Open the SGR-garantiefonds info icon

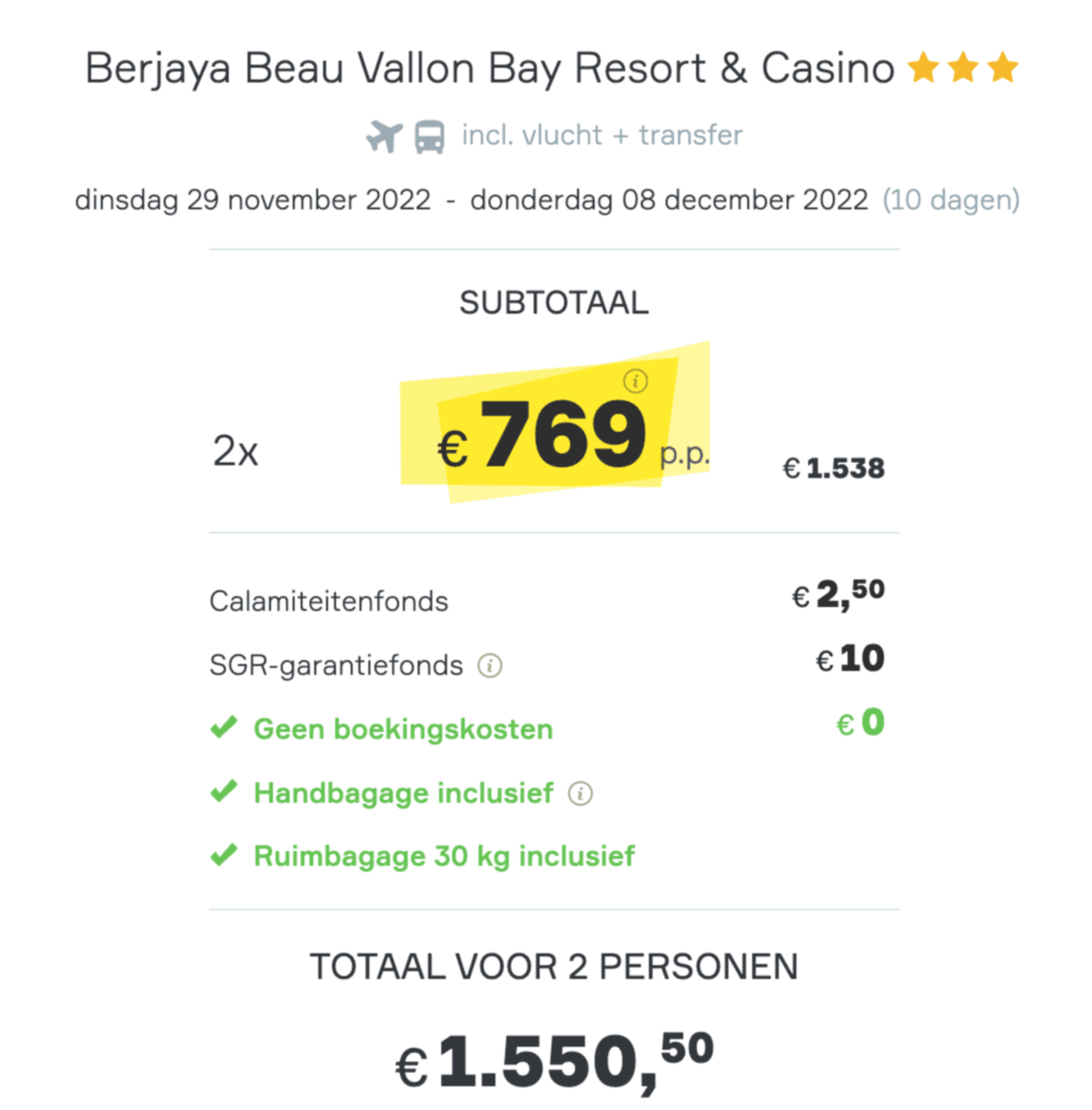click(490, 665)
